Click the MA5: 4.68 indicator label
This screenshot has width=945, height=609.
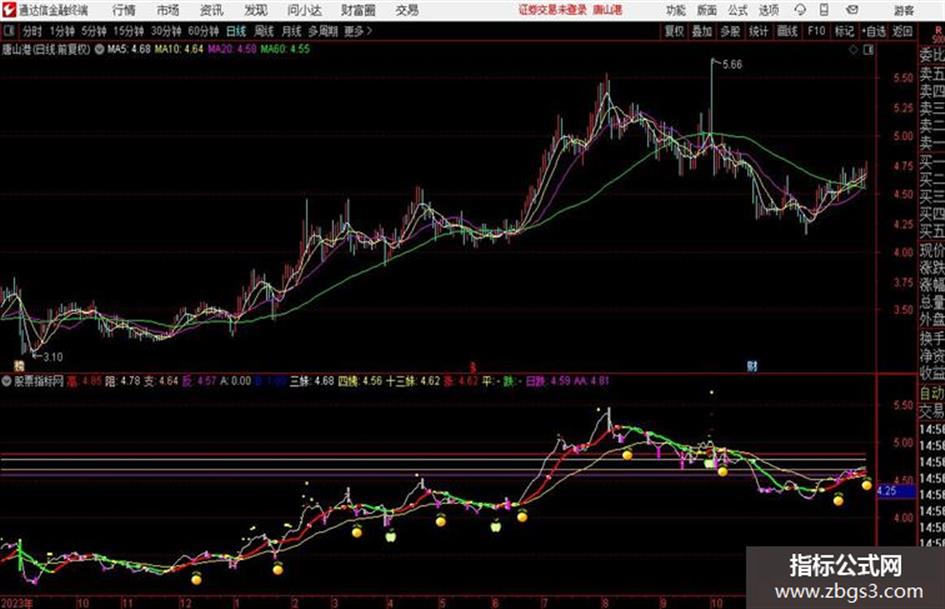pos(128,49)
